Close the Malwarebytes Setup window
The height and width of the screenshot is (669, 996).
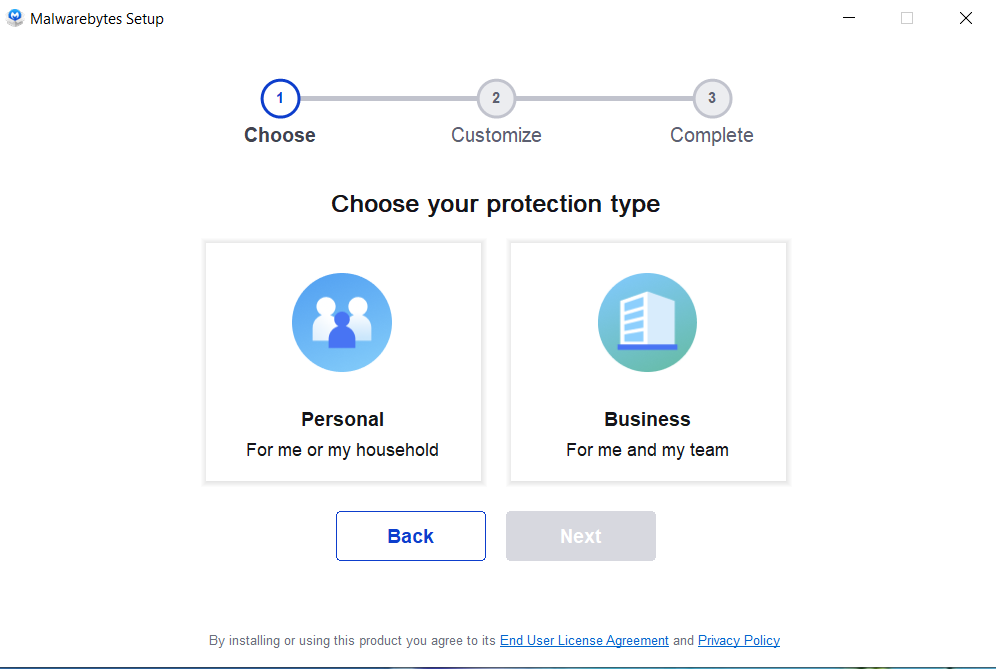coord(965,18)
